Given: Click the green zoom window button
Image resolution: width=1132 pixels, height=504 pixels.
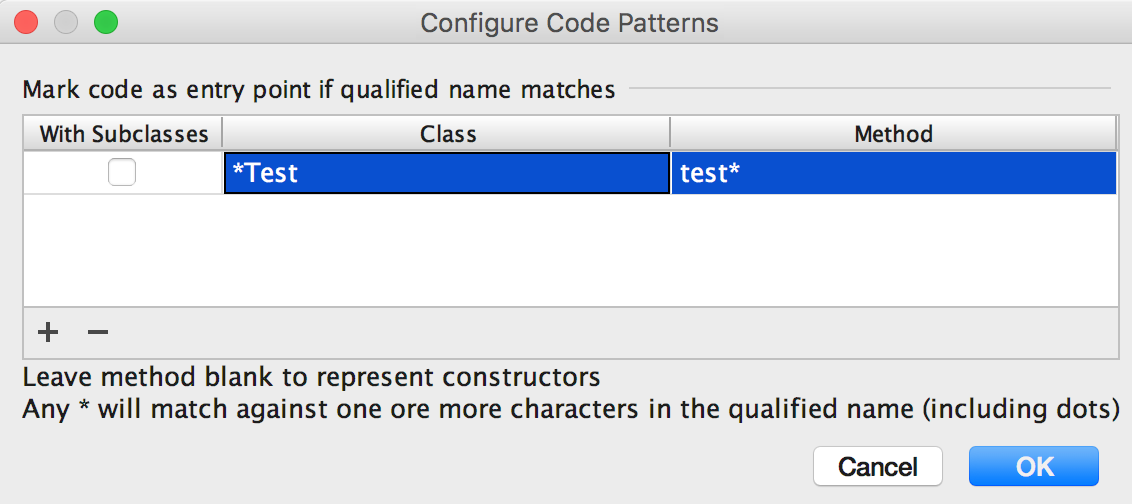Looking at the screenshot, I should [105, 23].
